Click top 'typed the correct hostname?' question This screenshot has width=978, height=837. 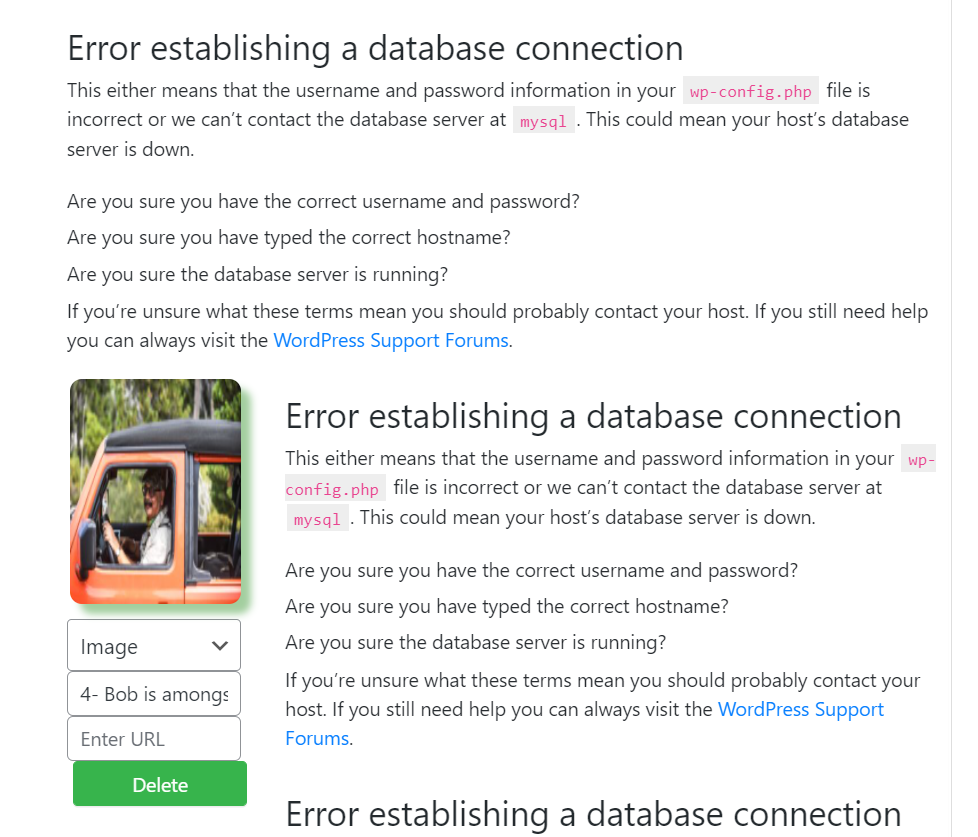(x=289, y=238)
